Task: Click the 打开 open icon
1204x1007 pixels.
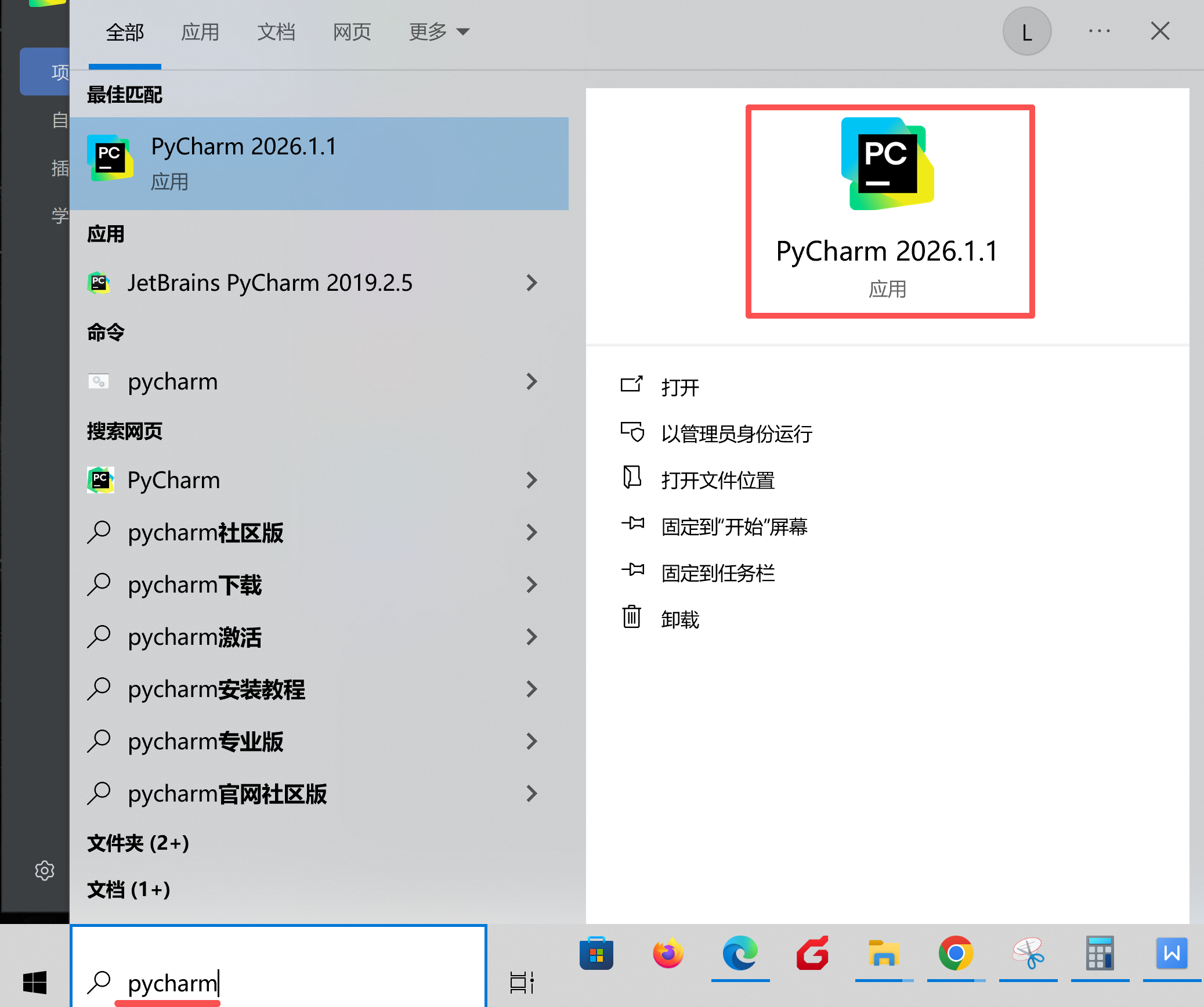Action: (632, 385)
